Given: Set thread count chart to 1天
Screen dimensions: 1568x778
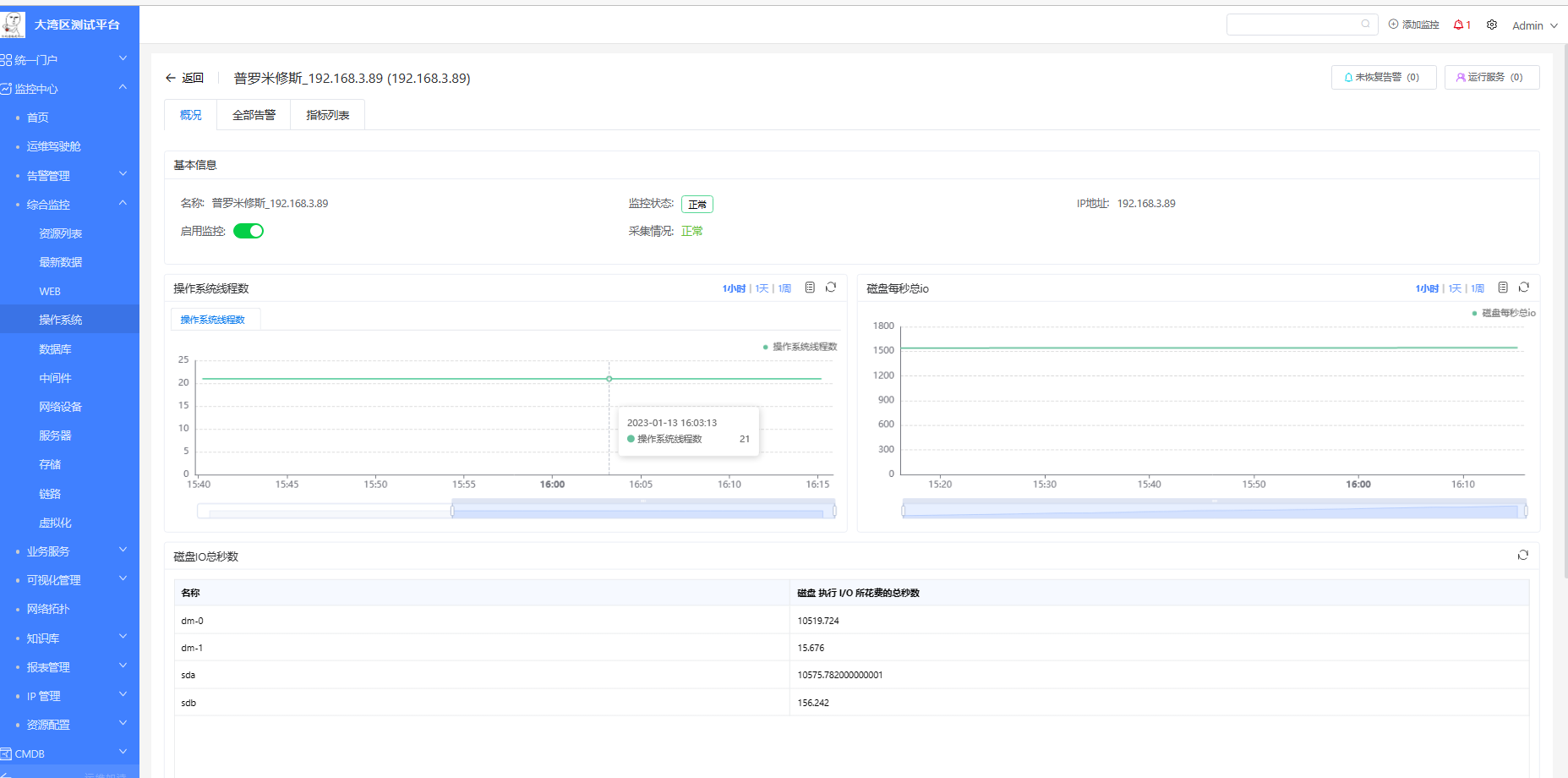Looking at the screenshot, I should pos(762,288).
